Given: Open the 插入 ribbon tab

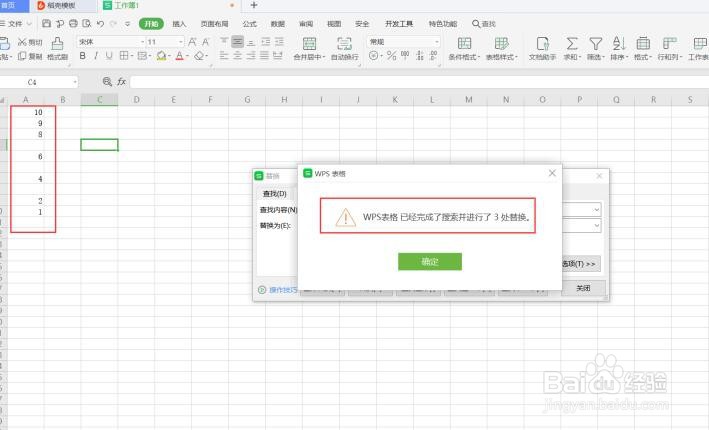Looking at the screenshot, I should click(179, 24).
